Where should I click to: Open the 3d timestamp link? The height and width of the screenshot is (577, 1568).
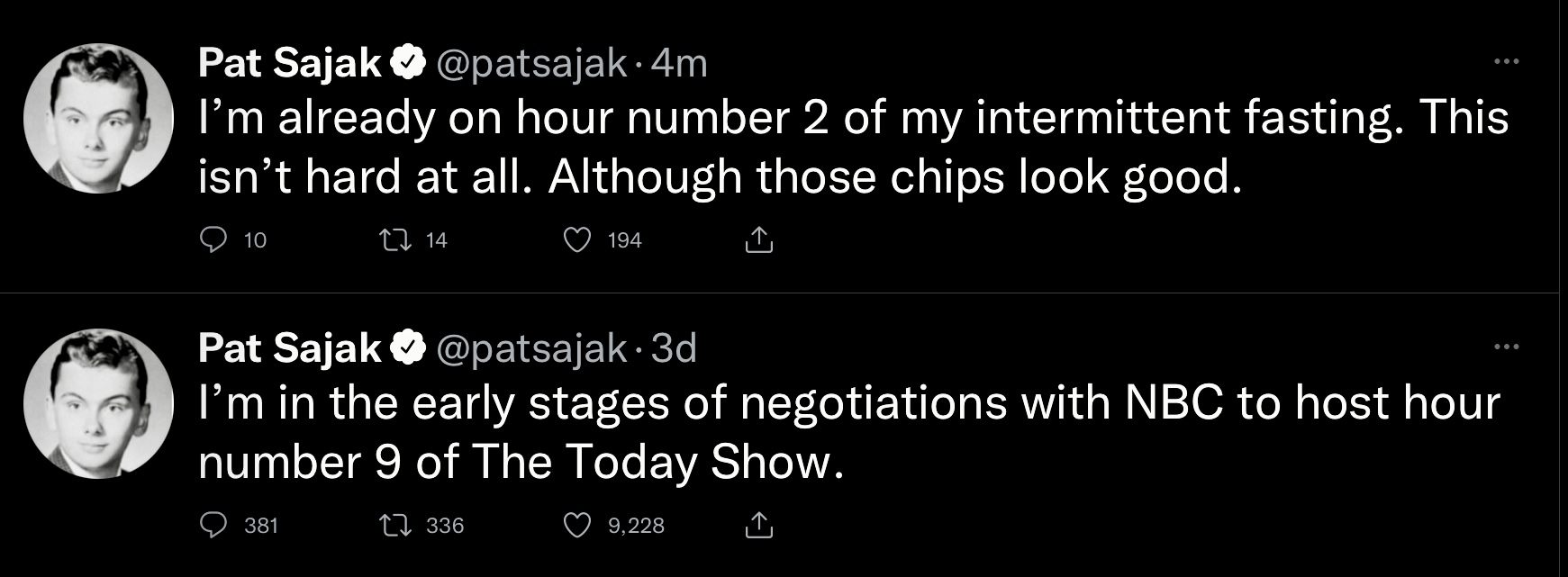pos(674,347)
